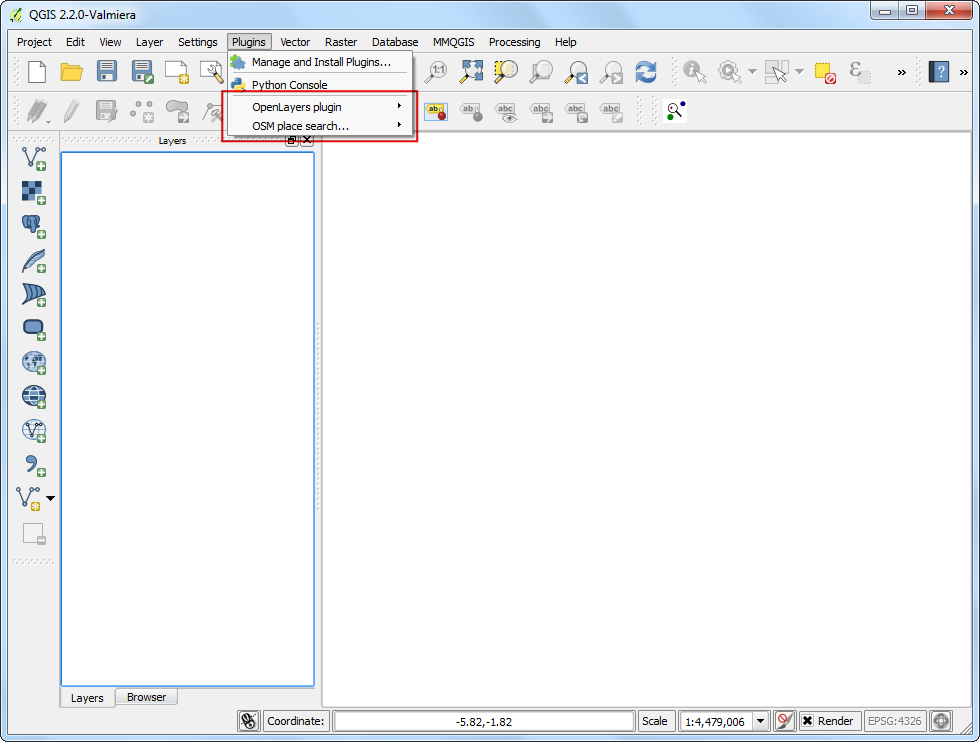Image resolution: width=980 pixels, height=742 pixels.
Task: Open a project using the folder icon
Action: click(71, 72)
